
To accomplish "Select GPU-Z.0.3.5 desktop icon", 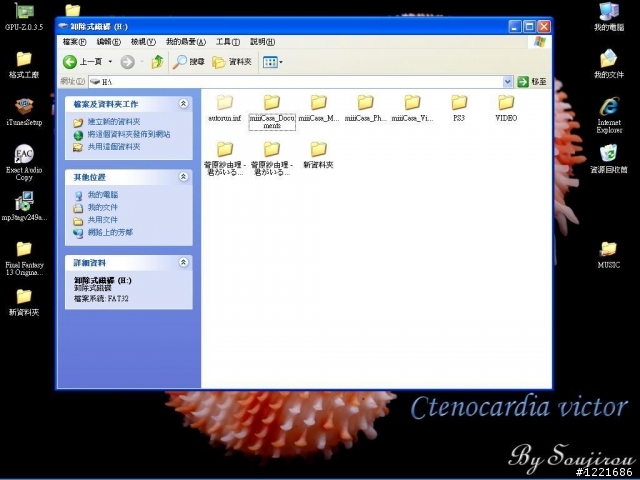I will pyautogui.click(x=24, y=17).
